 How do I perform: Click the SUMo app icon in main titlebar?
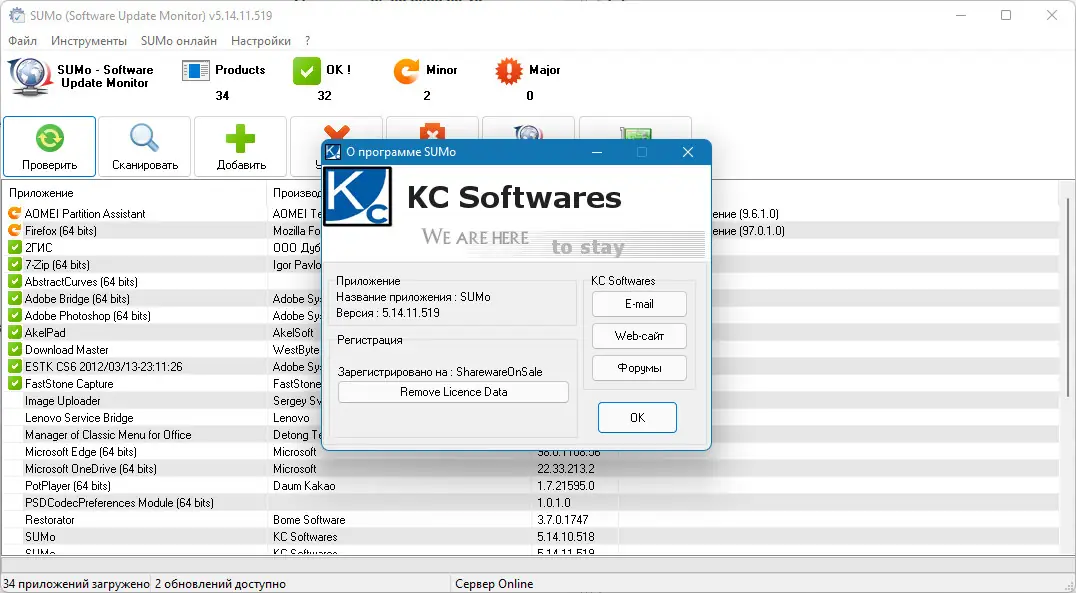click(x=16, y=15)
